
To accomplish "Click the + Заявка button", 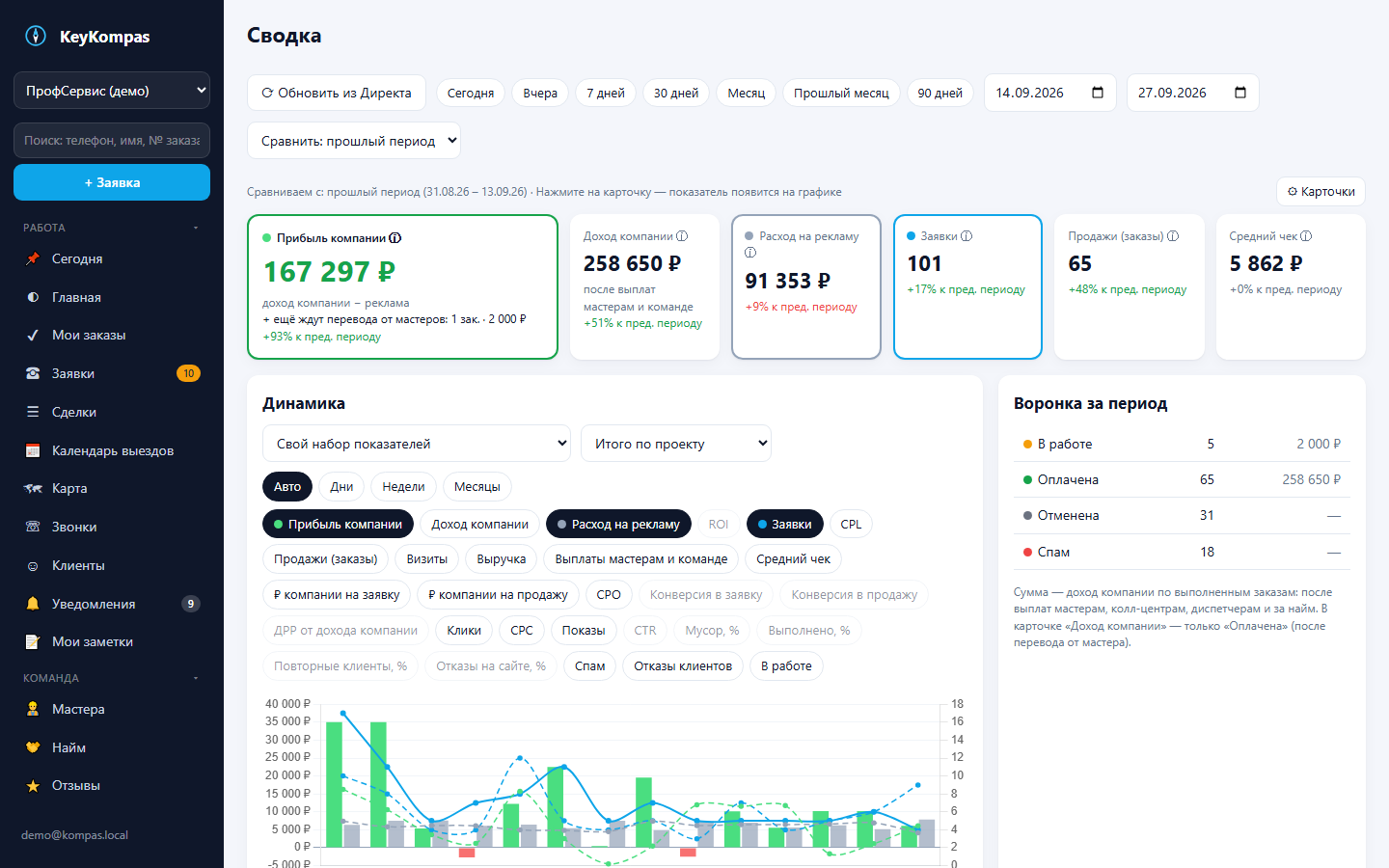I will [112, 182].
